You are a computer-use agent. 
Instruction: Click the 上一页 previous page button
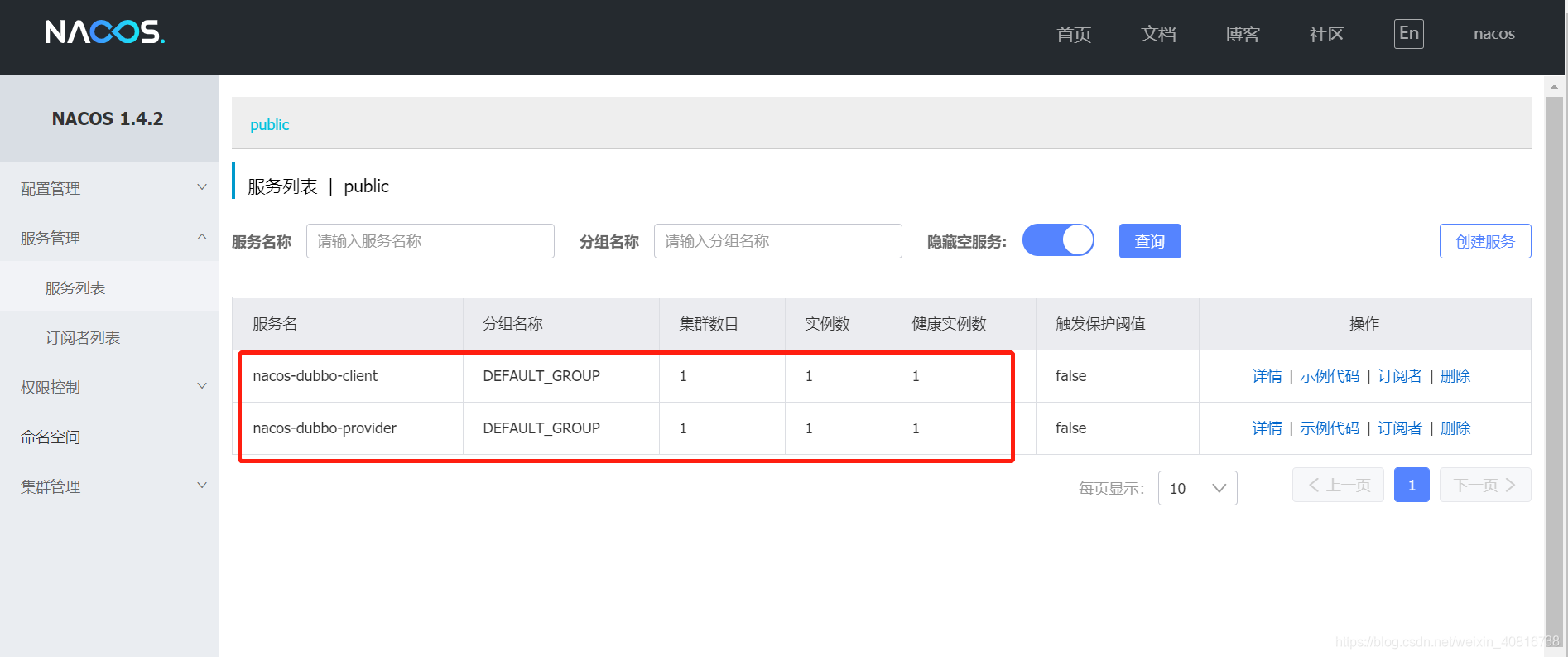tap(1338, 485)
